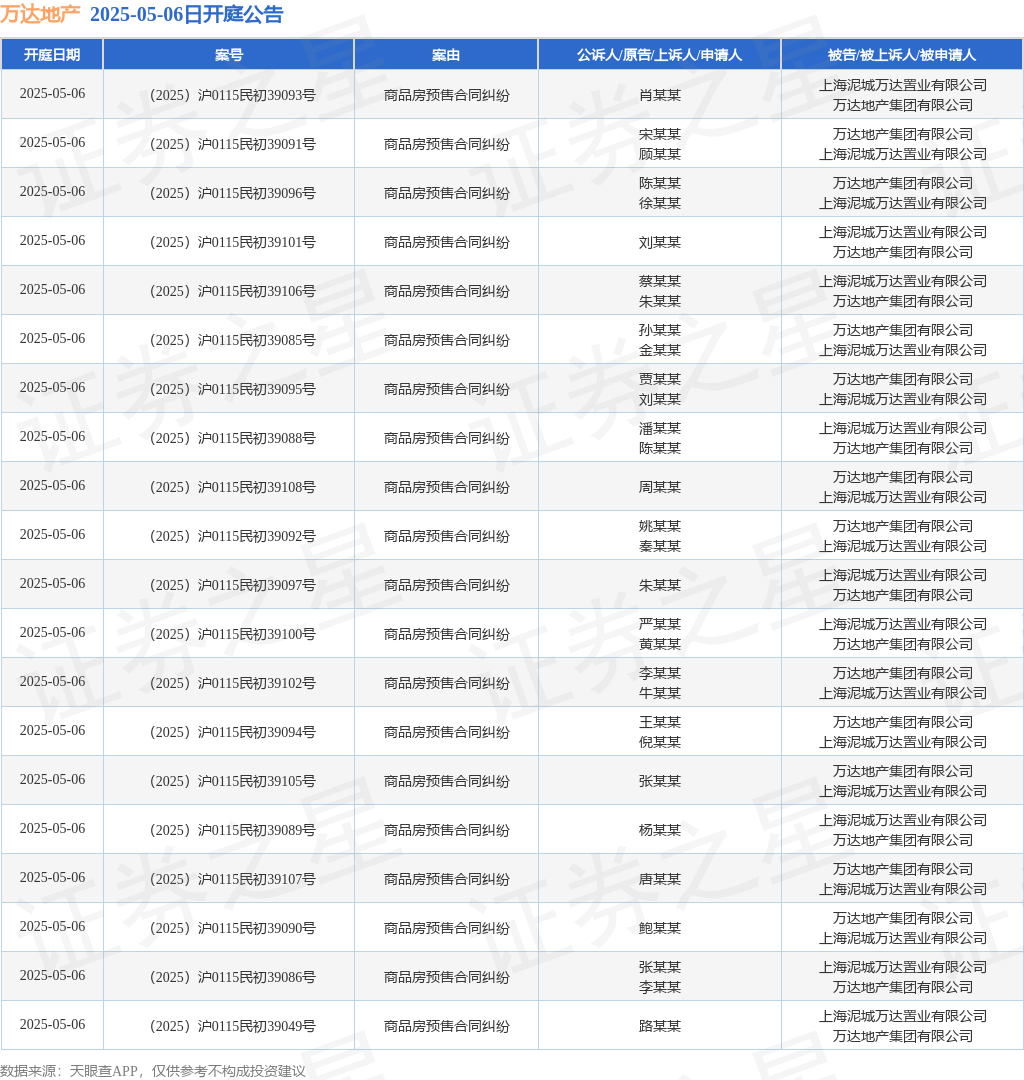Select plaintiff 姚某某

click(x=660, y=526)
